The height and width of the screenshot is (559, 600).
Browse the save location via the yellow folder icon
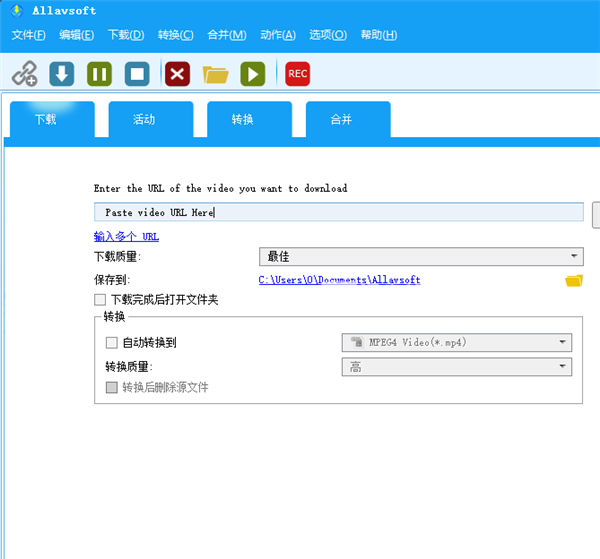click(573, 280)
